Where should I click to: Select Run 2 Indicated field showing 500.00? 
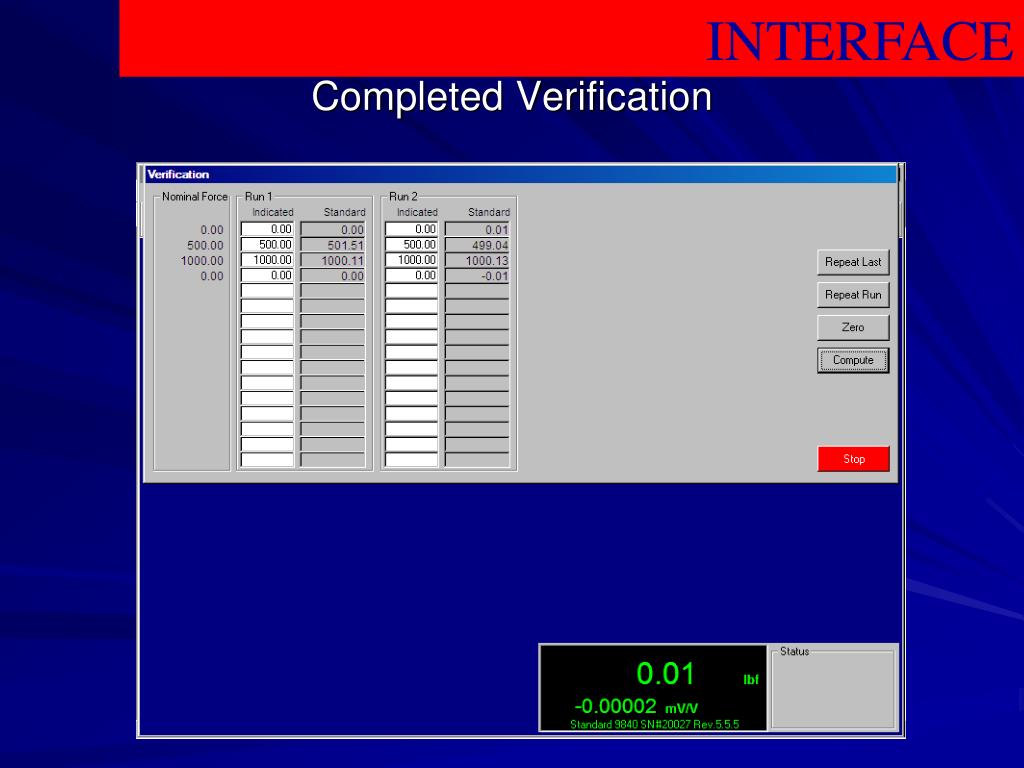click(411, 244)
